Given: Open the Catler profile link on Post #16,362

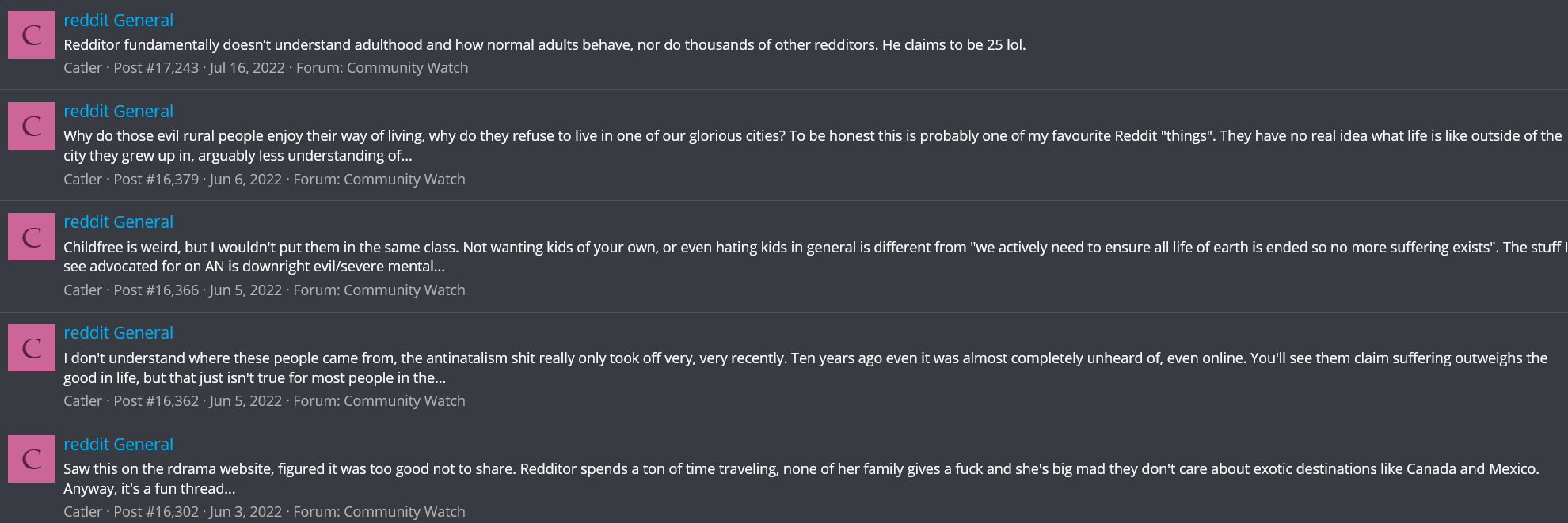Looking at the screenshot, I should point(82,401).
